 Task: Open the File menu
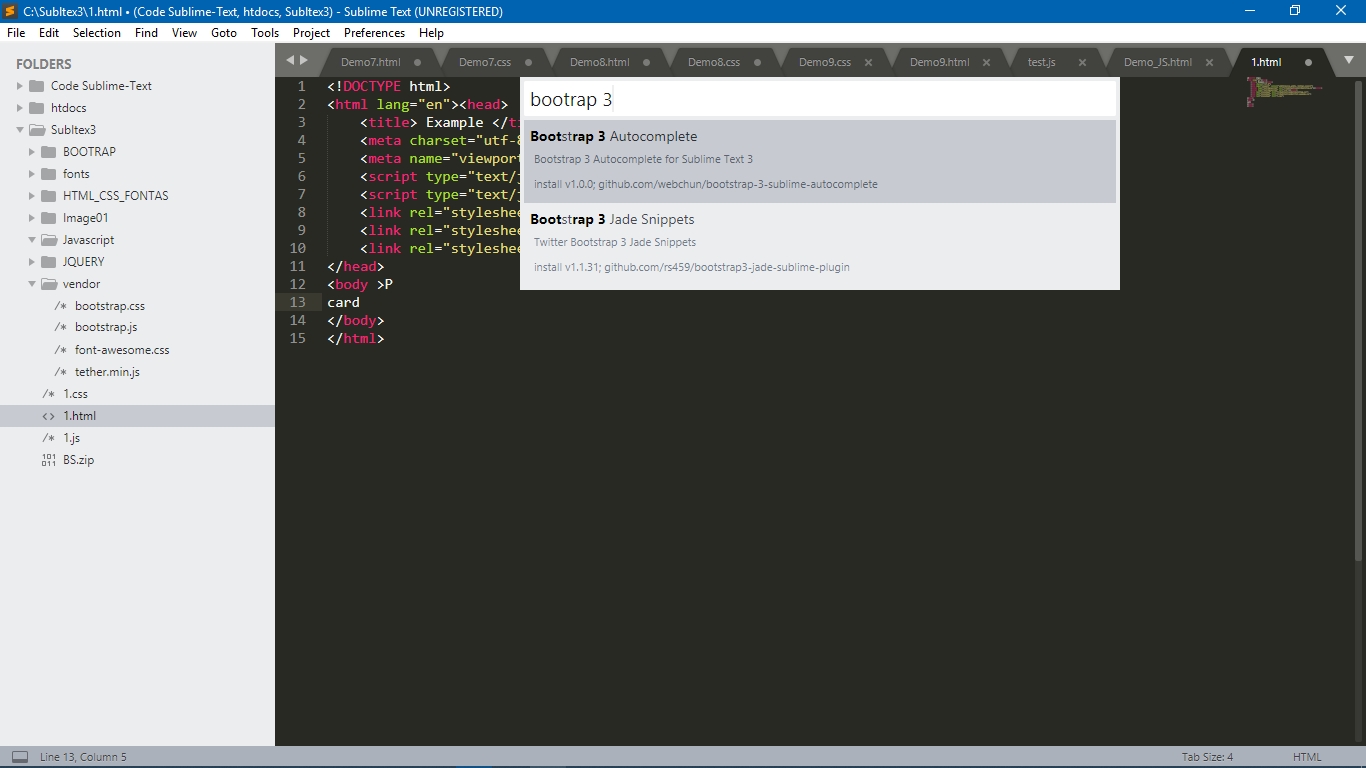pyautogui.click(x=16, y=33)
